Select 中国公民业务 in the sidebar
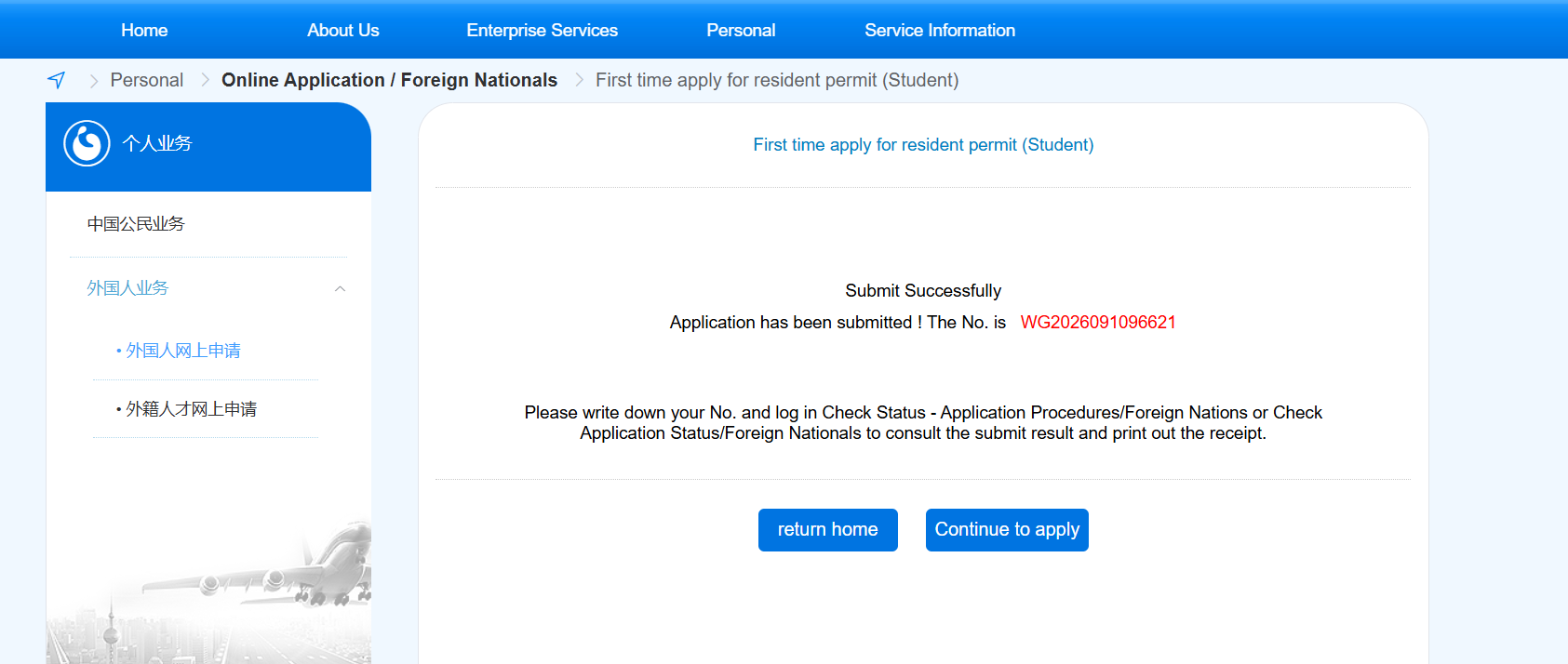Viewport: 1568px width, 664px height. pos(136,224)
